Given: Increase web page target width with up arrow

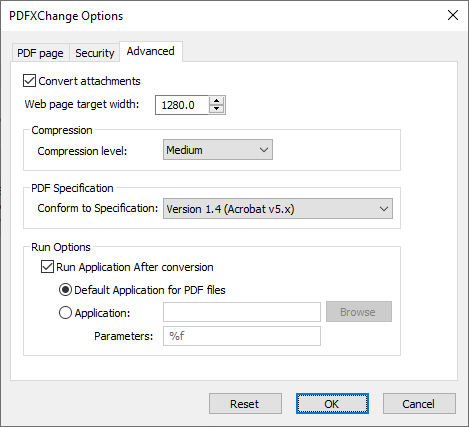Looking at the screenshot, I should click(x=217, y=101).
